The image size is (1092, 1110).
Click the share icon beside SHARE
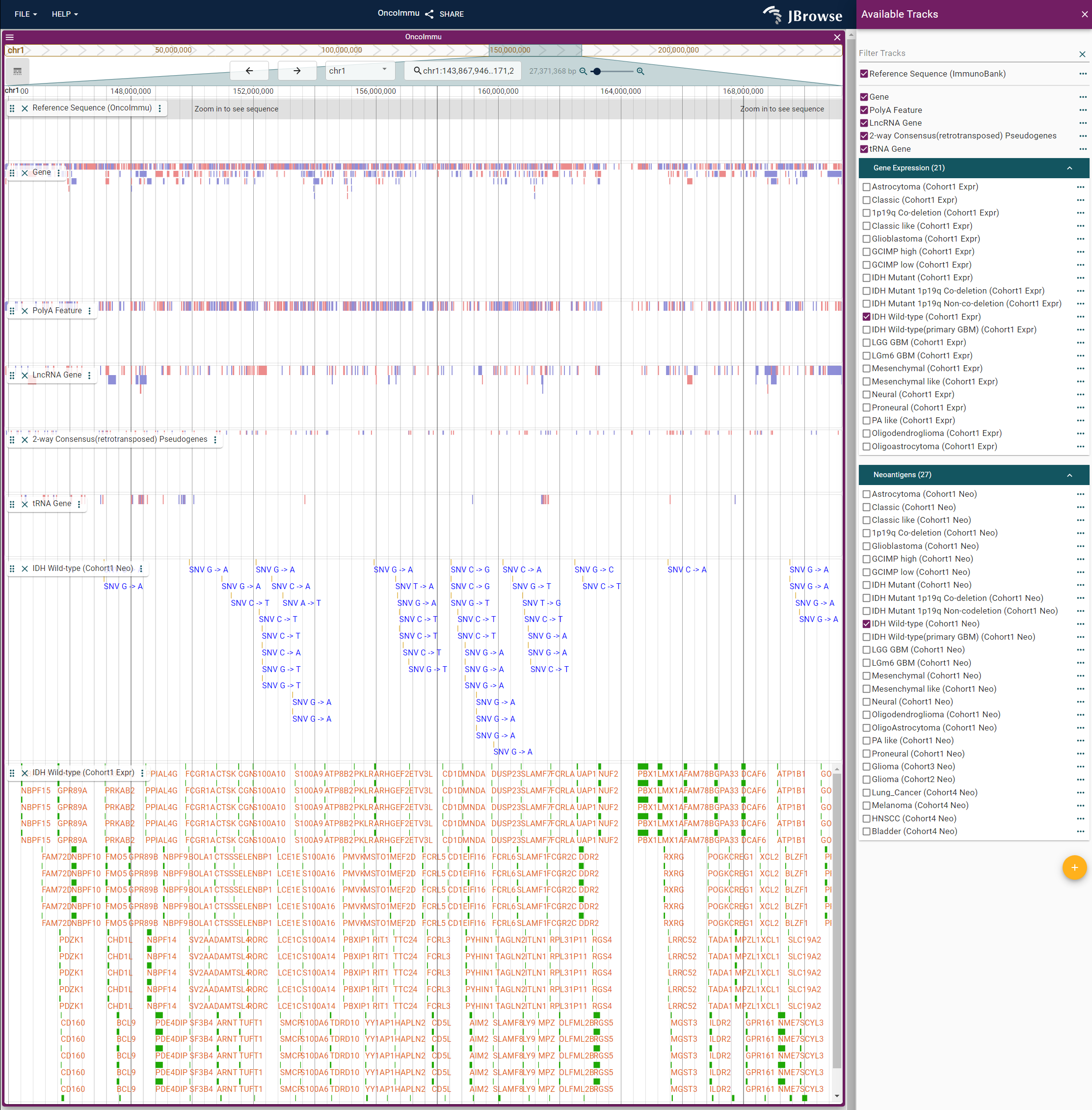point(429,14)
